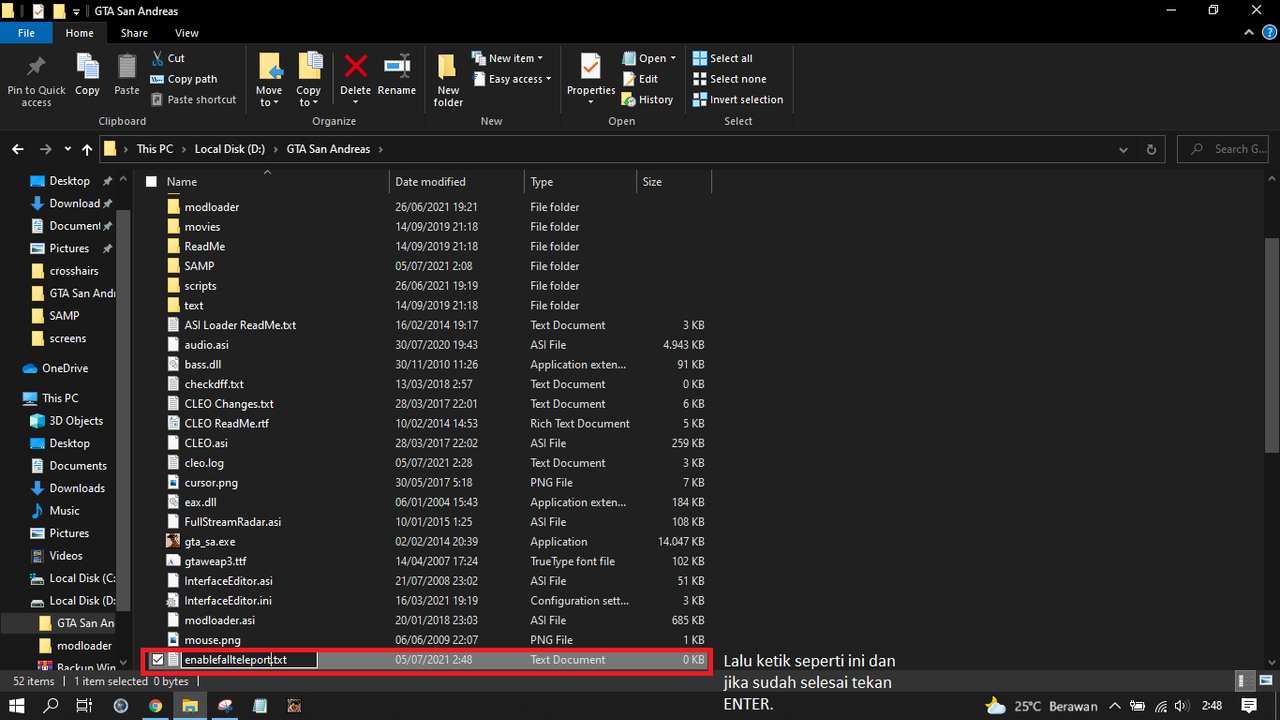1280x720 pixels.
Task: Go back with the left arrow
Action: (x=18, y=149)
